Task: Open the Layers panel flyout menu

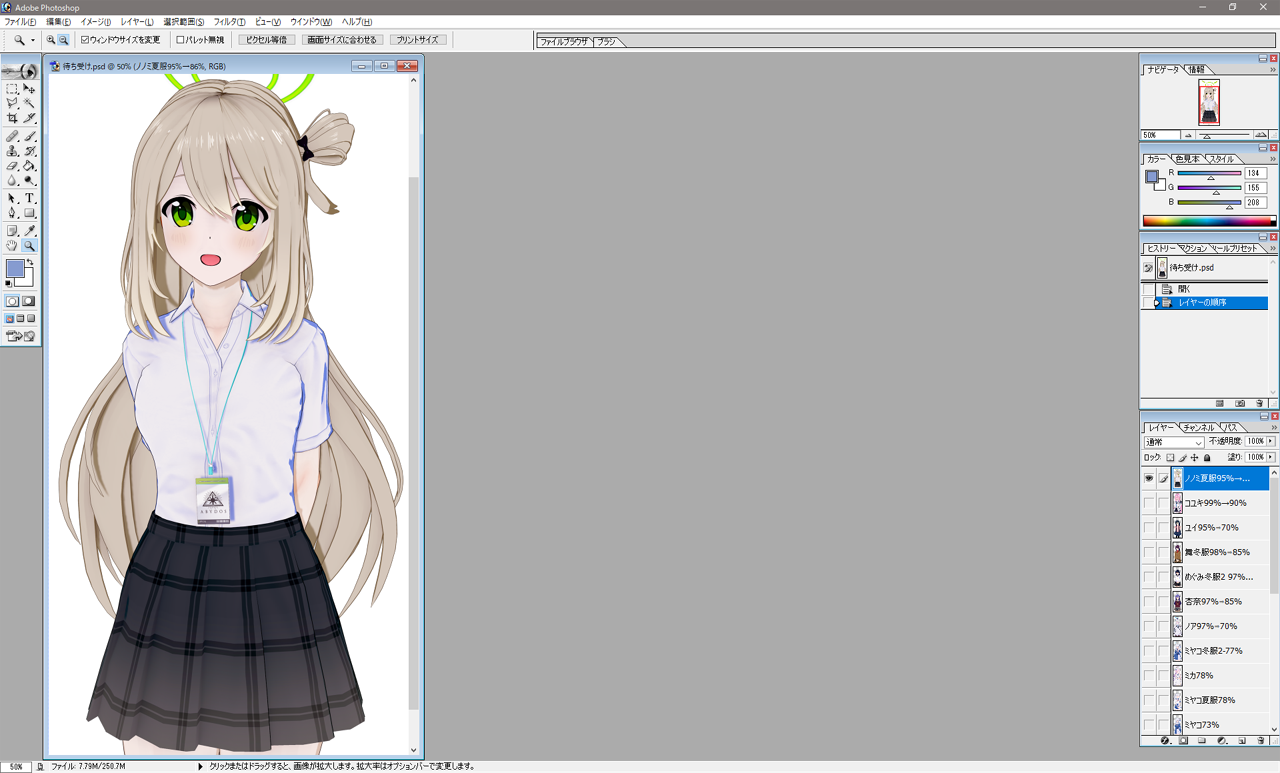Action: (x=1273, y=427)
